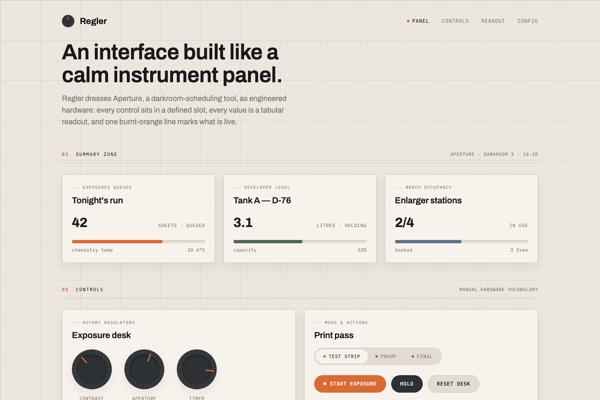Image resolution: width=600 pixels, height=400 pixels.
Task: Click the Timer rotary knob
Action: coord(197,369)
